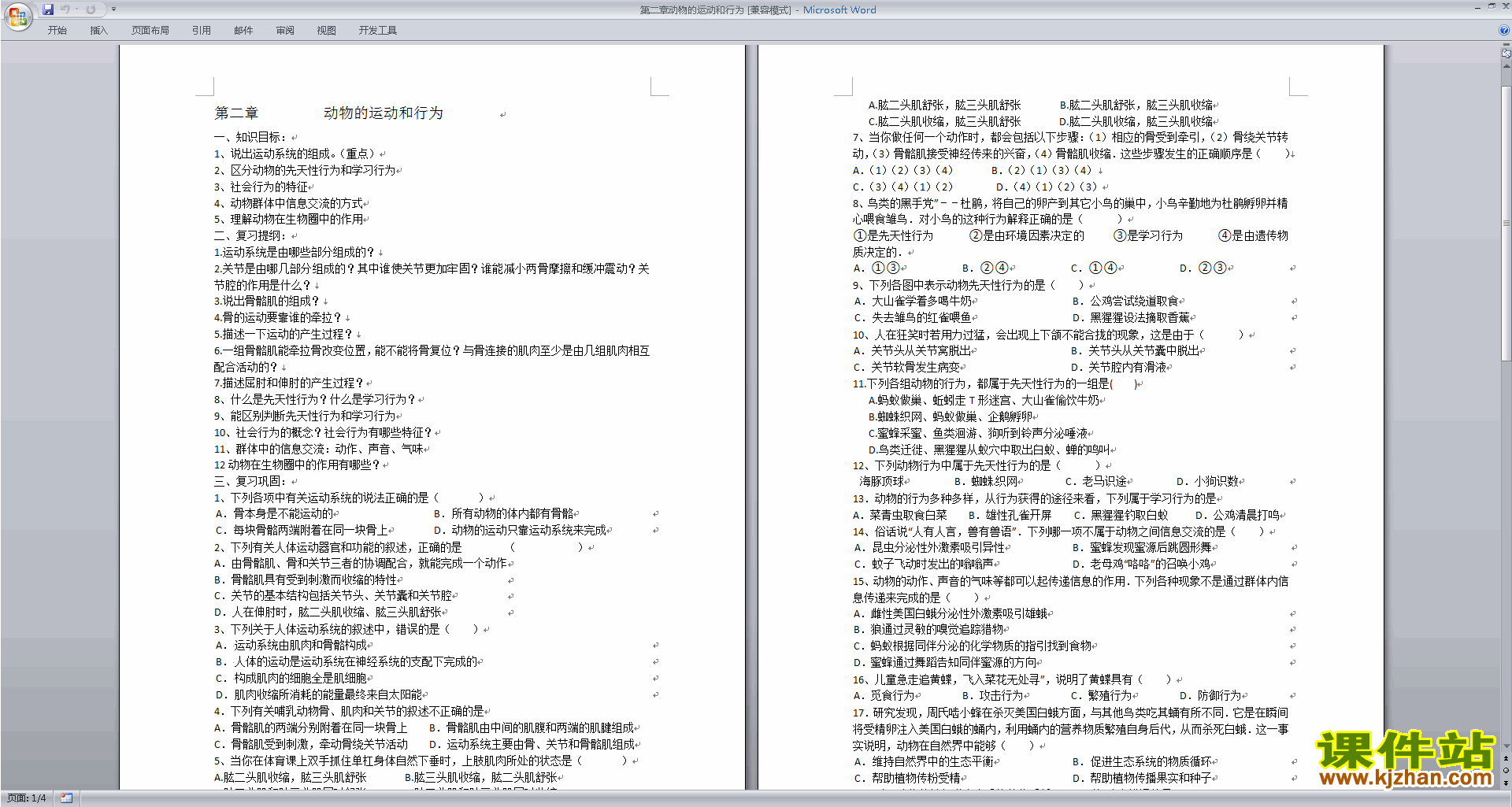Switch to the 页面布局 tab
The width and height of the screenshot is (1512, 807).
[x=150, y=30]
